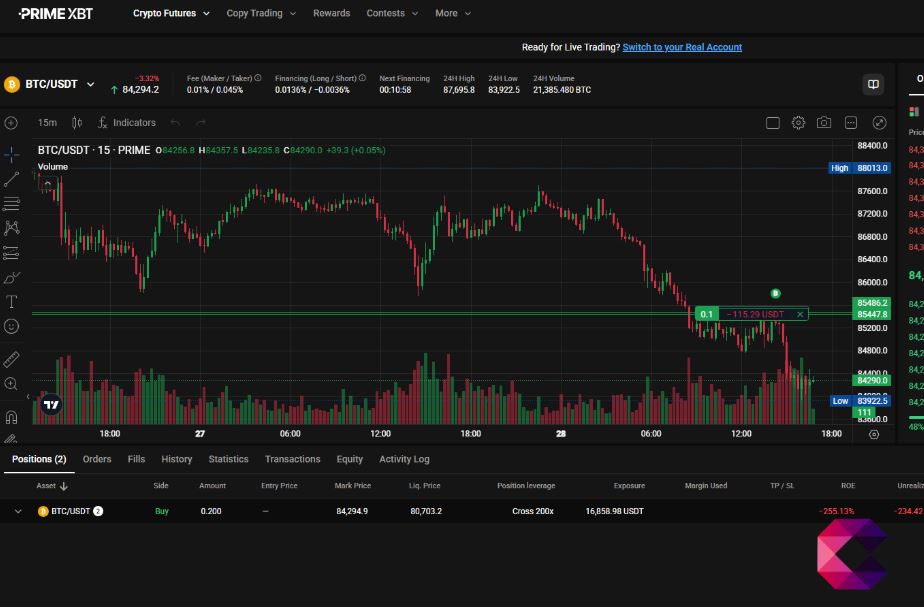Take a chart snapshot with the camera icon

tap(823, 122)
